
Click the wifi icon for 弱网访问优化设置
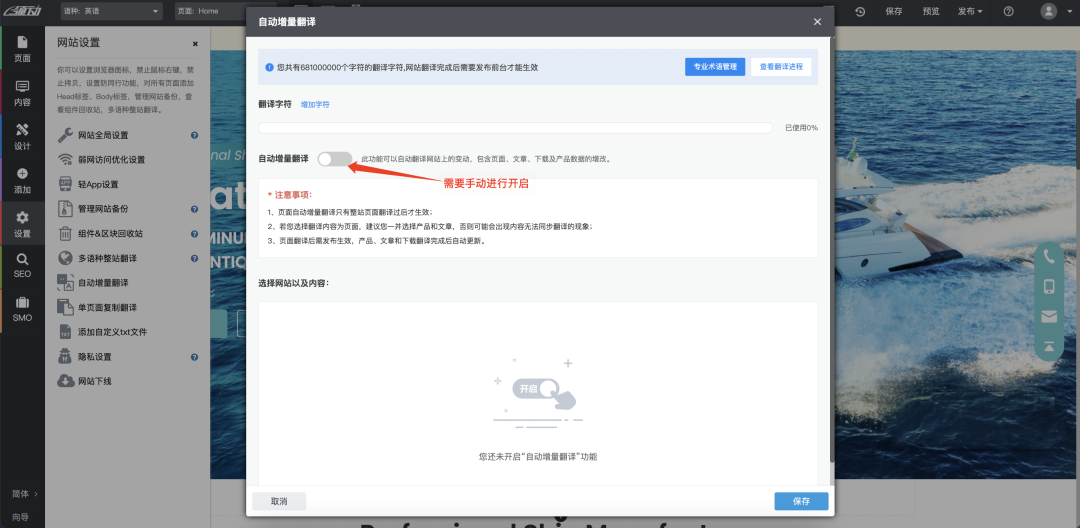pyautogui.click(x=65, y=160)
